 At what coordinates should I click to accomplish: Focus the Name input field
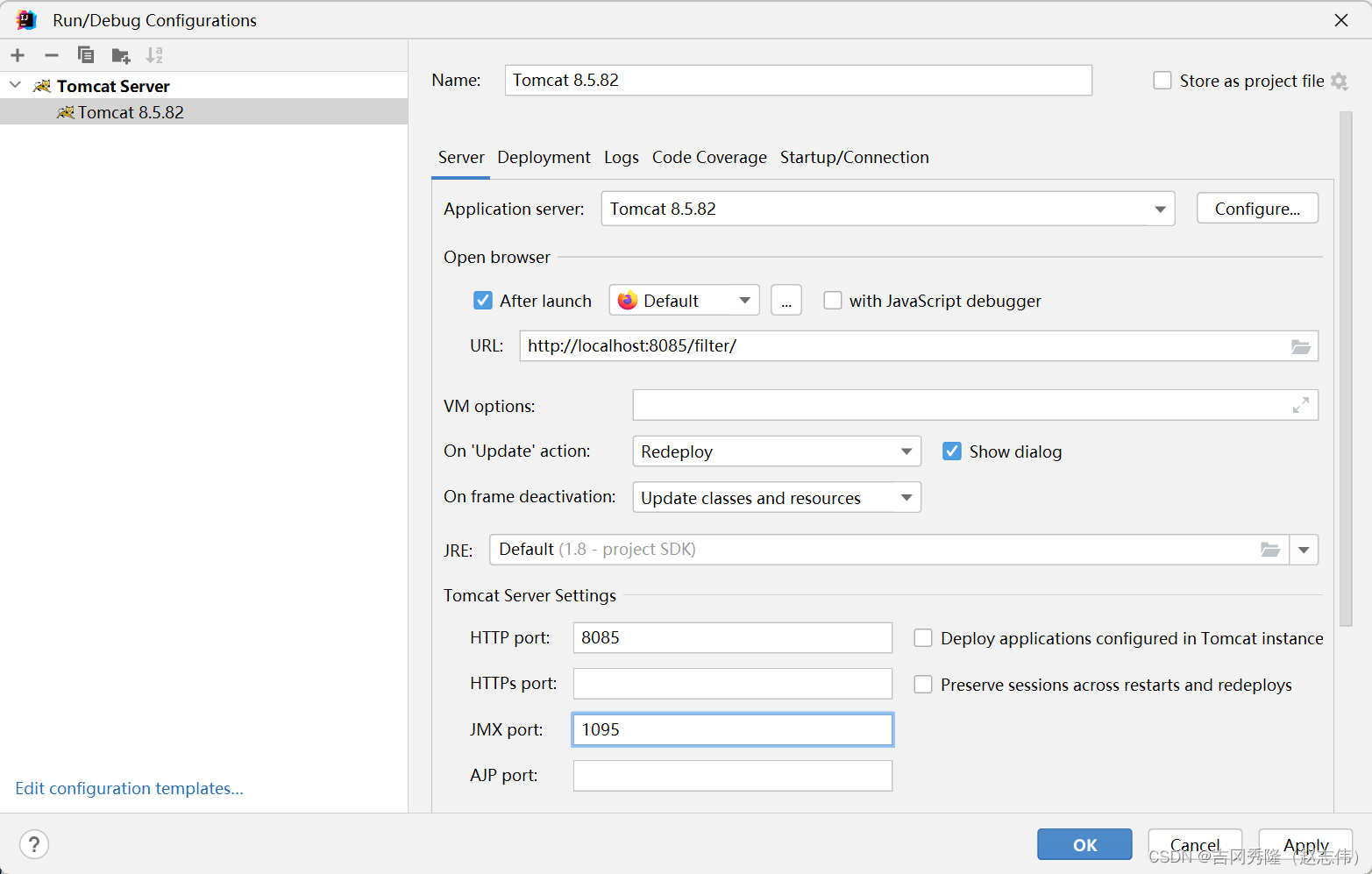pos(799,80)
